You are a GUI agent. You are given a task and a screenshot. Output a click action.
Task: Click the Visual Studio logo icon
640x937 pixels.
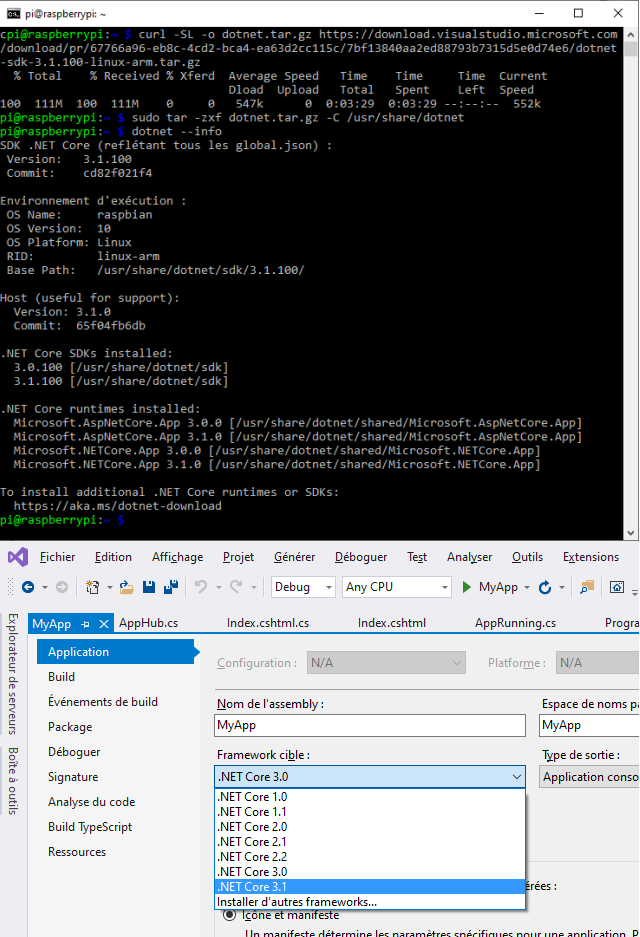pos(18,557)
